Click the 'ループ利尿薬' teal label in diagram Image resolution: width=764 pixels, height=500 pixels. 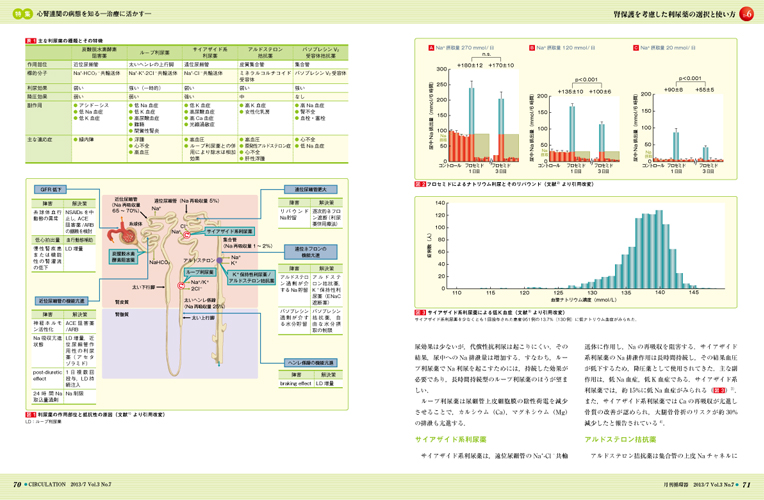200,272
